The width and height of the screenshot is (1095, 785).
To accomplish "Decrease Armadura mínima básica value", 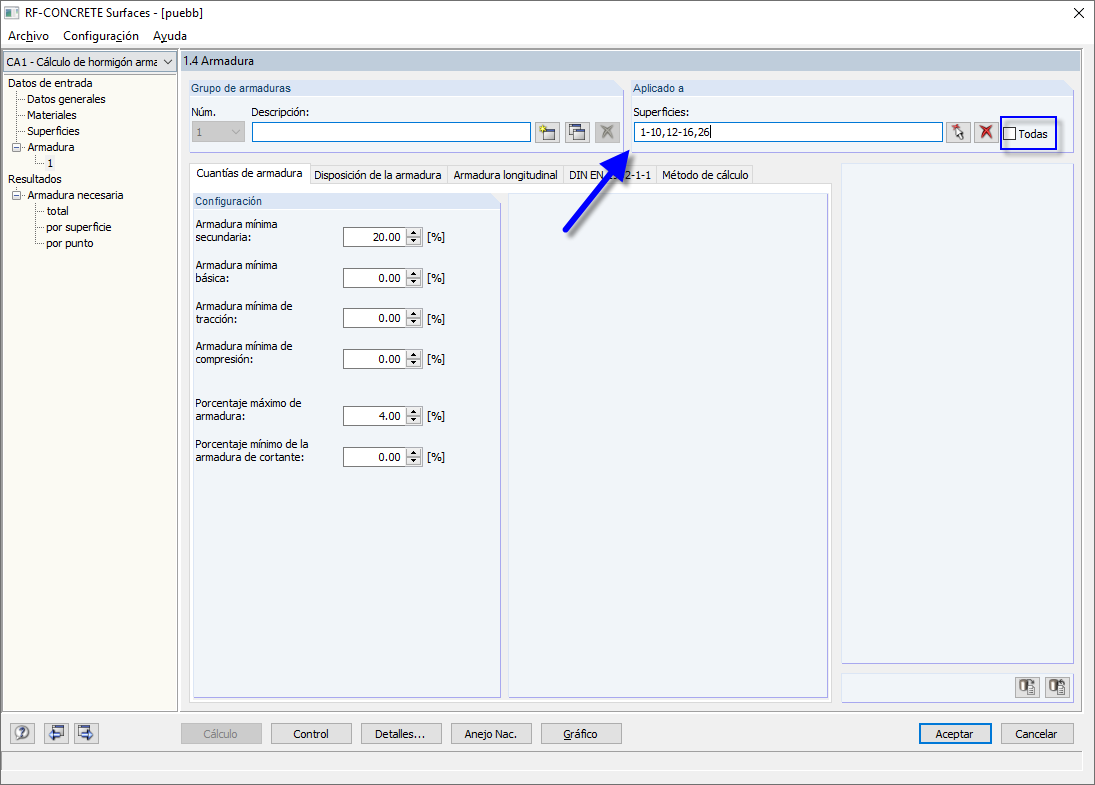I will [414, 282].
